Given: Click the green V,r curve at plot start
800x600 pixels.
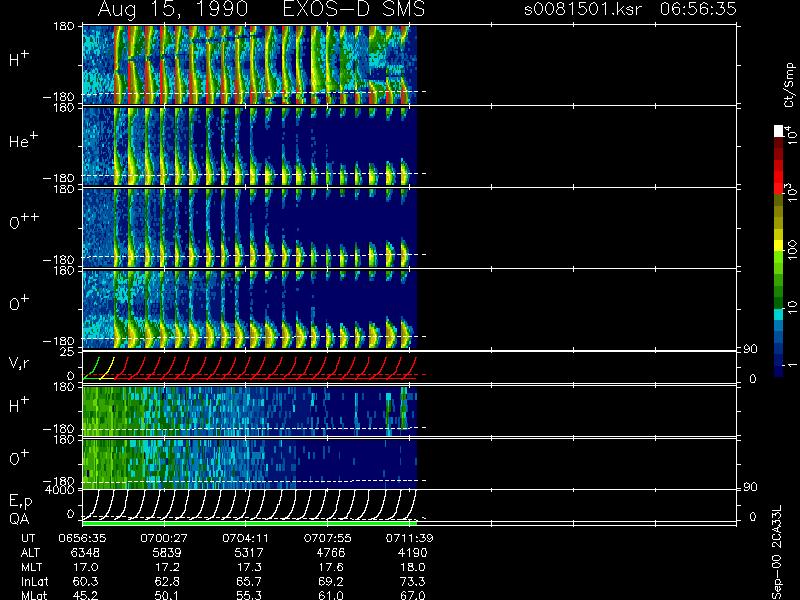Looking at the screenshot, I should point(91,368).
